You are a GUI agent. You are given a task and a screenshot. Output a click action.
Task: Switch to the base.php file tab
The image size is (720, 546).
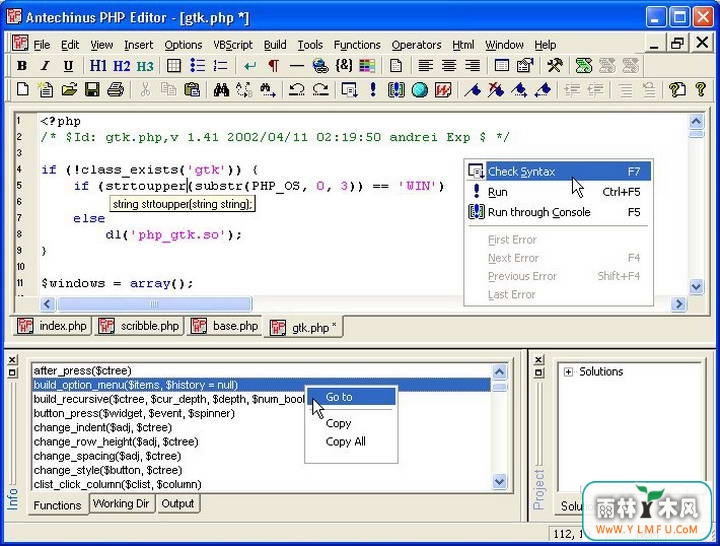[x=225, y=326]
